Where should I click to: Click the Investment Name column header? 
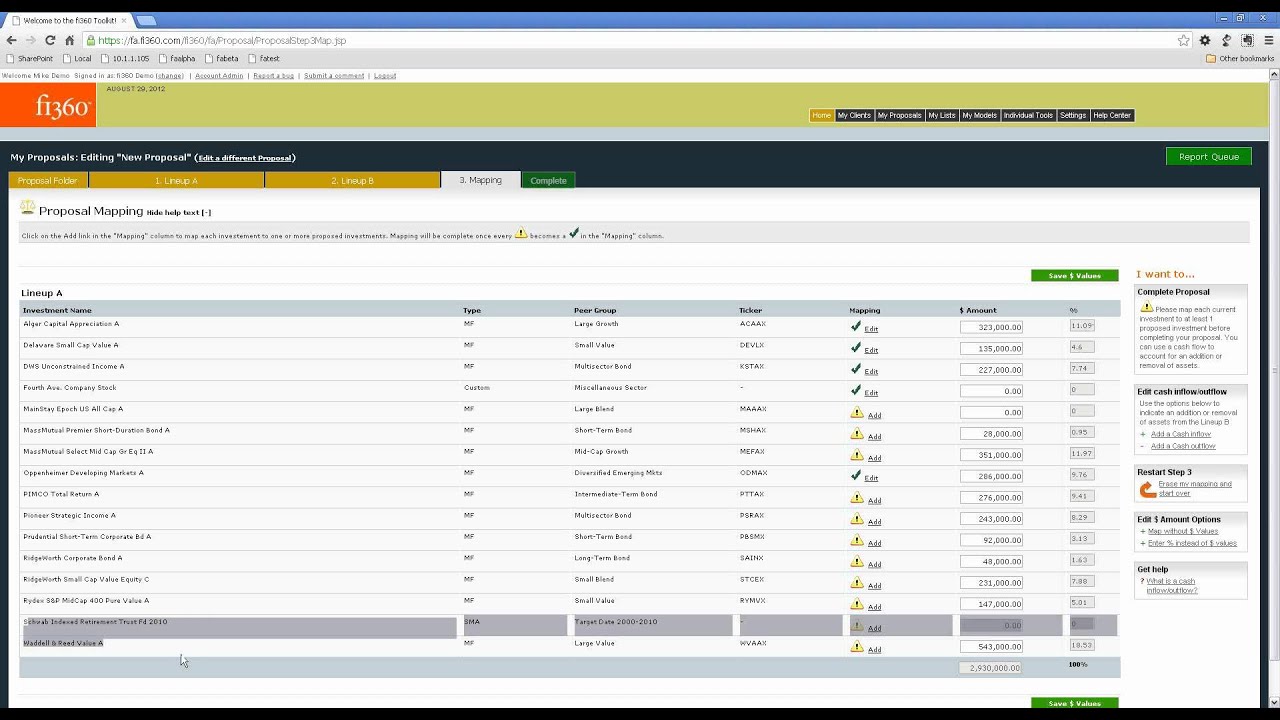tap(57, 310)
